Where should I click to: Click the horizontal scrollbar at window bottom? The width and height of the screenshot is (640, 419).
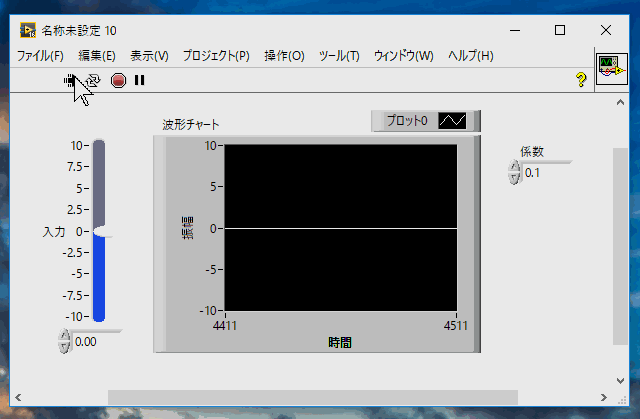coord(312,397)
